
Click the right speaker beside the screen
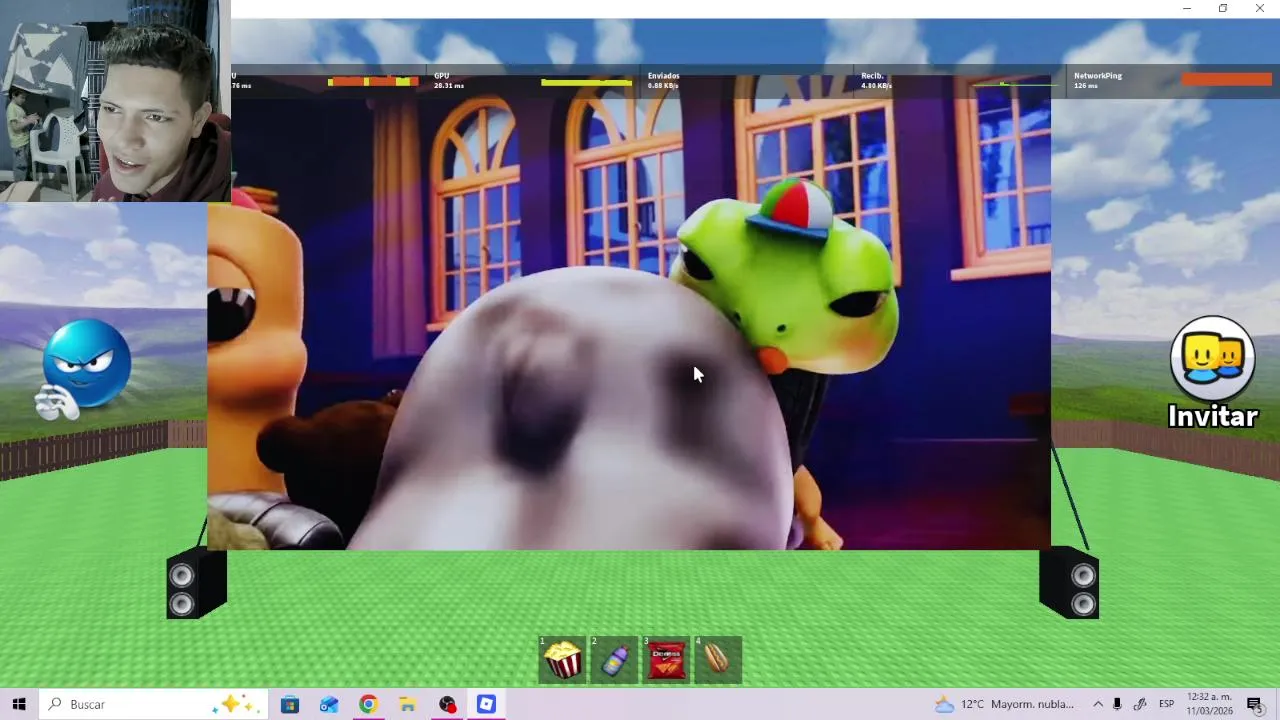click(x=1069, y=583)
